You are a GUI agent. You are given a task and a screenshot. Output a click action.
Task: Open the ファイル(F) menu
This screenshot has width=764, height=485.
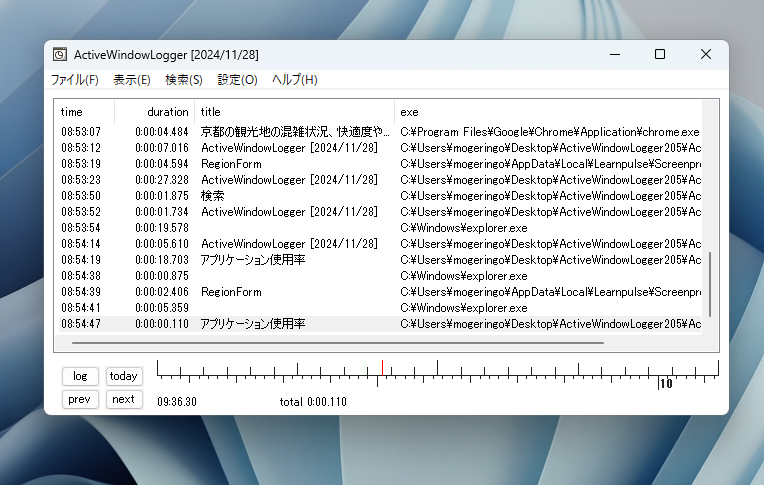pos(75,80)
